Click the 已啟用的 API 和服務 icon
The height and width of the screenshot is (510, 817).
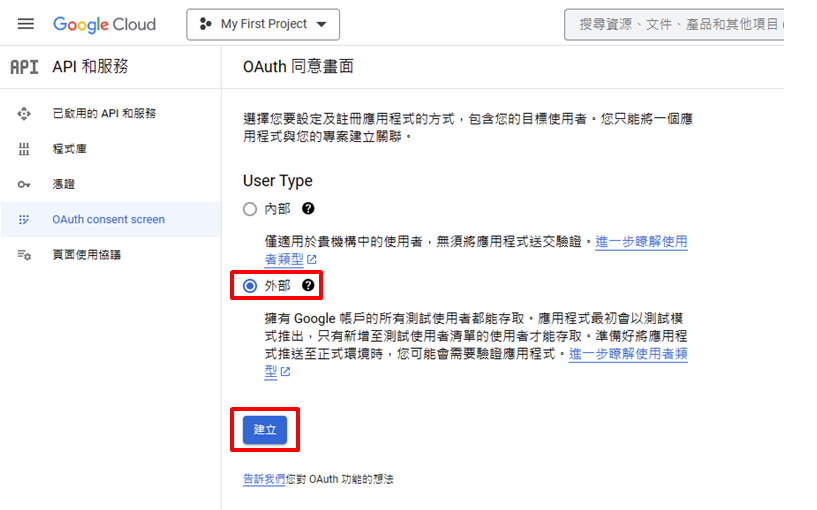(24, 114)
